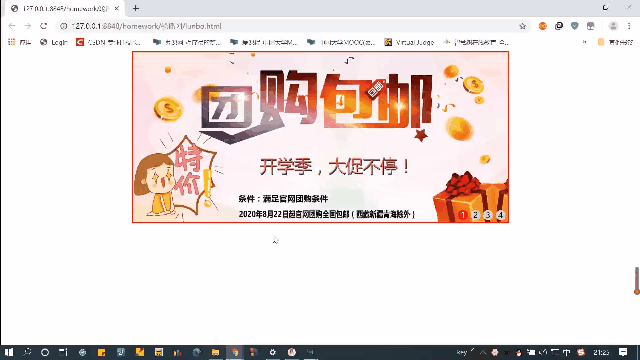The width and height of the screenshot is (640, 360).
Task: Open the Apps bookmarks shortcut
Action: [19, 42]
